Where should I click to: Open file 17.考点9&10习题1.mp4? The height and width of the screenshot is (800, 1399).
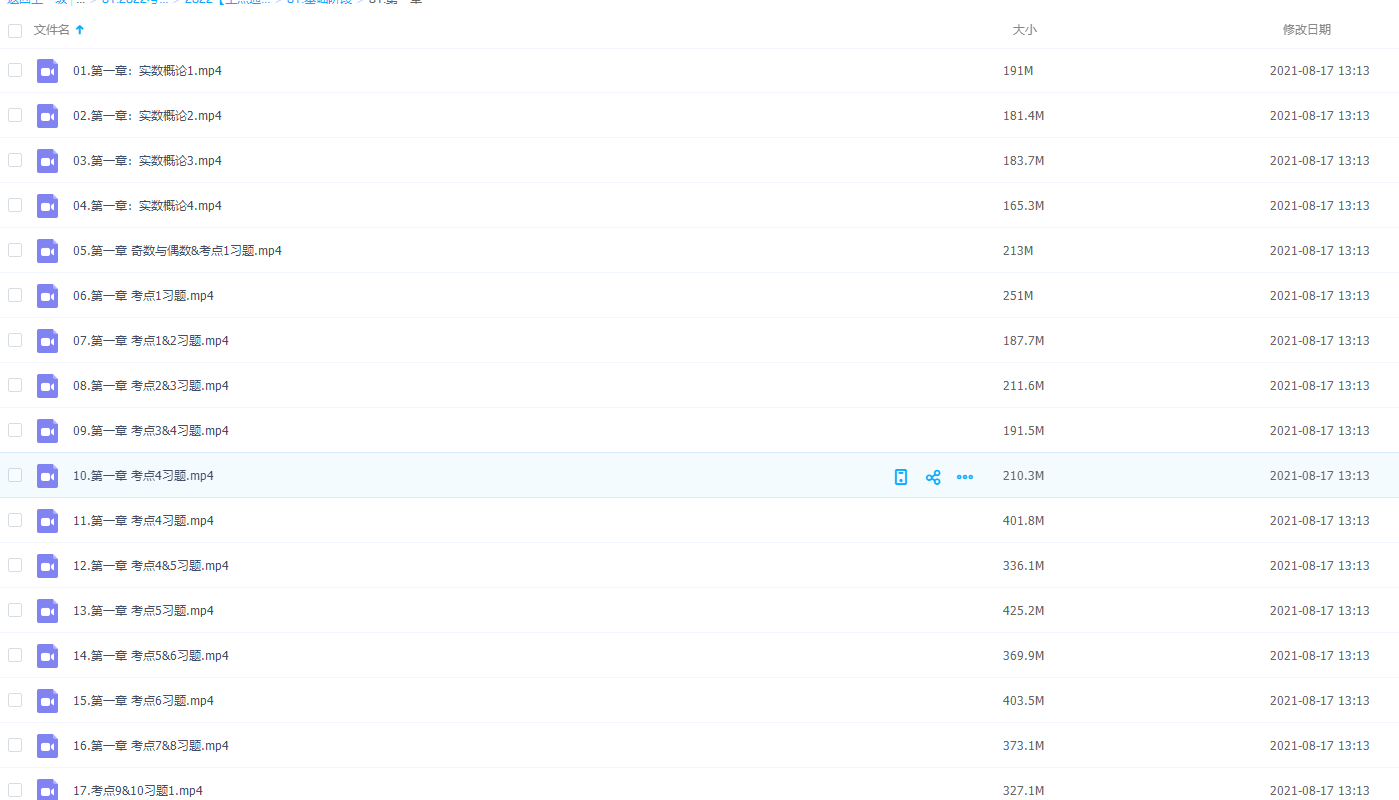138,791
